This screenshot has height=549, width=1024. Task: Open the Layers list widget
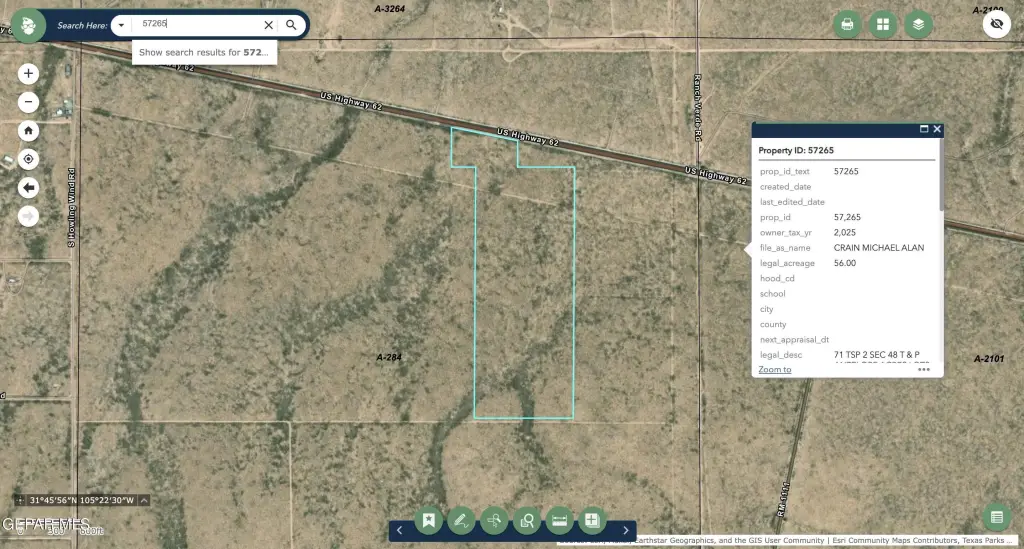coord(919,25)
